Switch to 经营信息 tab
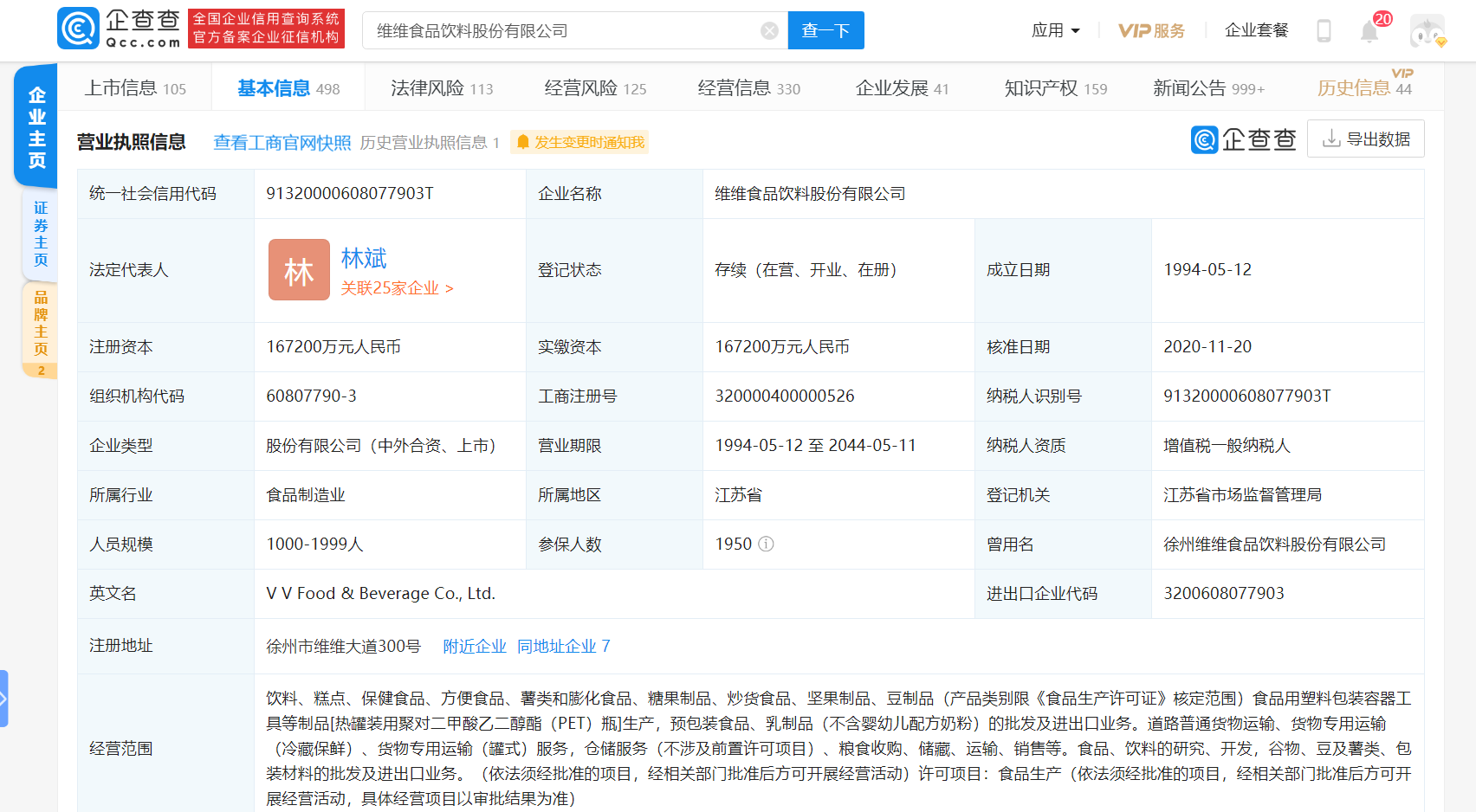 pyautogui.click(x=748, y=88)
